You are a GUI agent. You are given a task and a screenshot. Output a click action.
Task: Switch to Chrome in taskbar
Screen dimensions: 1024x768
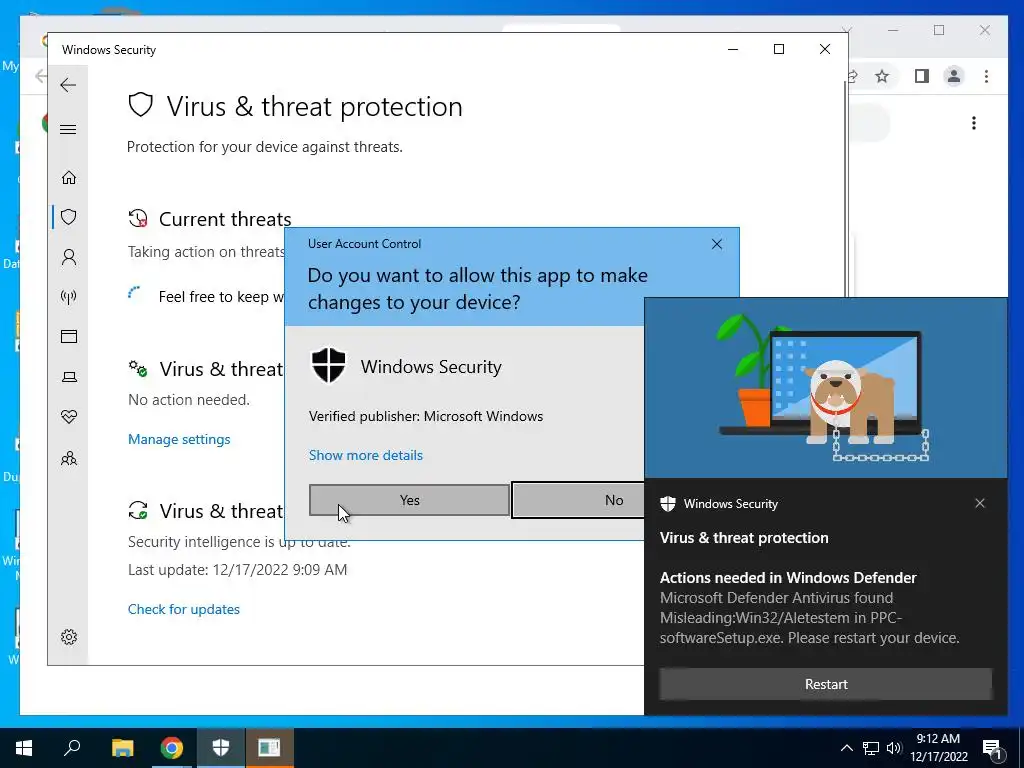[172, 748]
